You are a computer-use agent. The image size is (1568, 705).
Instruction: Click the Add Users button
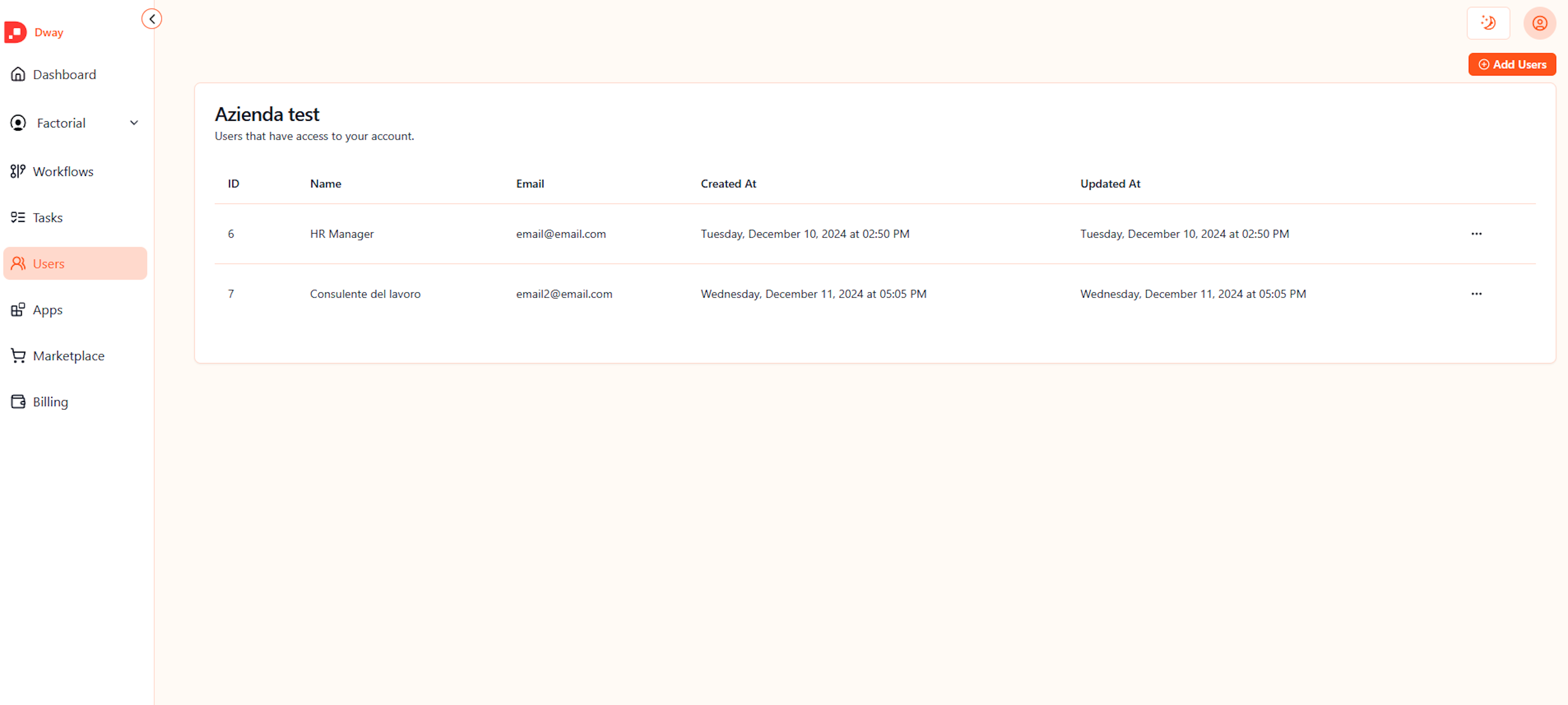pyautogui.click(x=1512, y=64)
